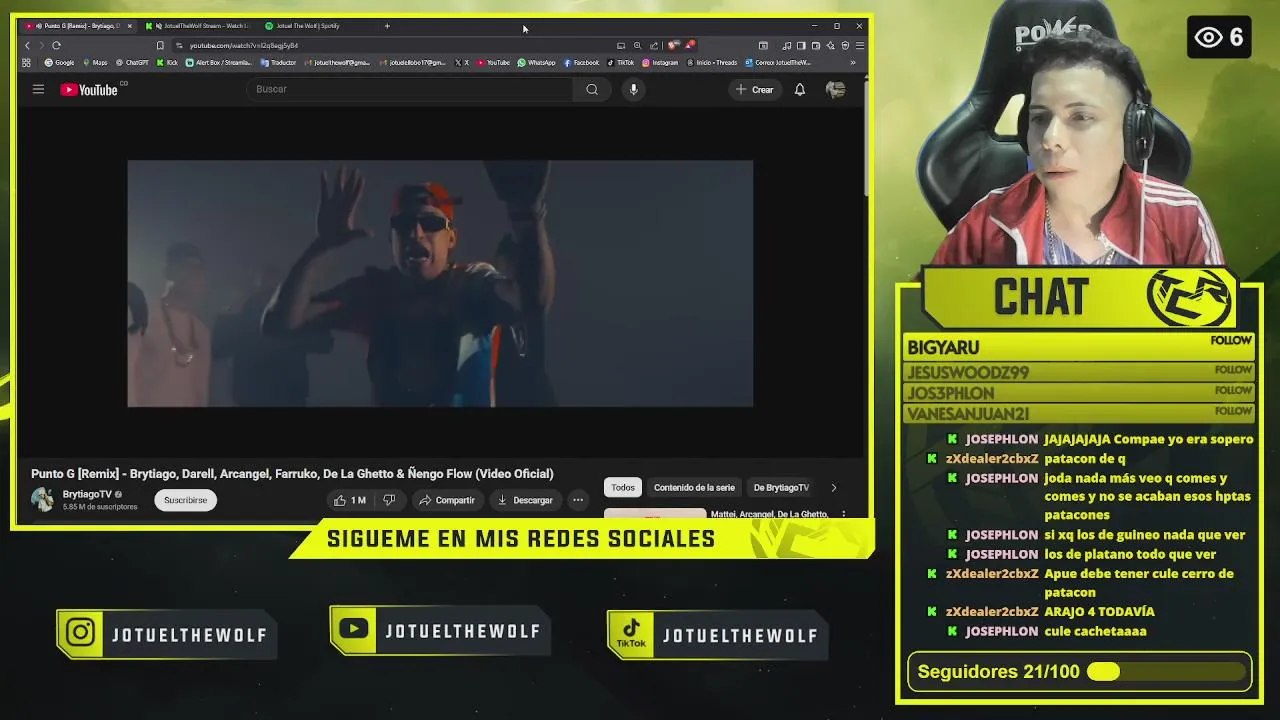Open the Mattei, Arcangel, De La Ghetto suggested video
This screenshot has width=1280, height=720.
click(769, 514)
